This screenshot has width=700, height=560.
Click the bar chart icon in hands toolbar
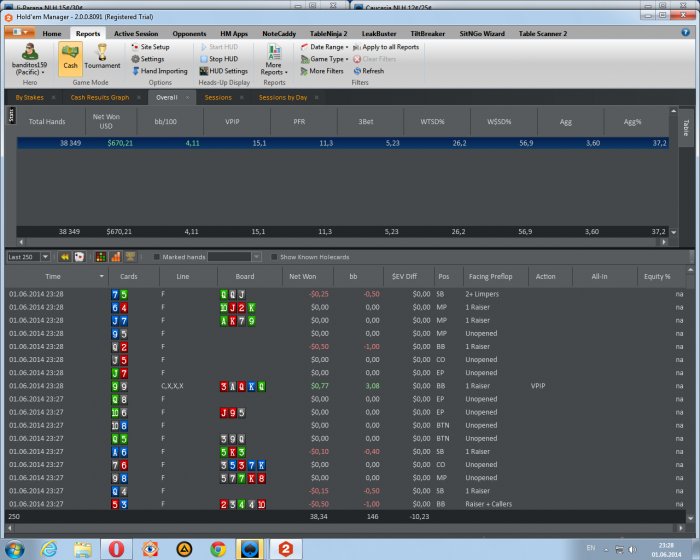(x=115, y=257)
